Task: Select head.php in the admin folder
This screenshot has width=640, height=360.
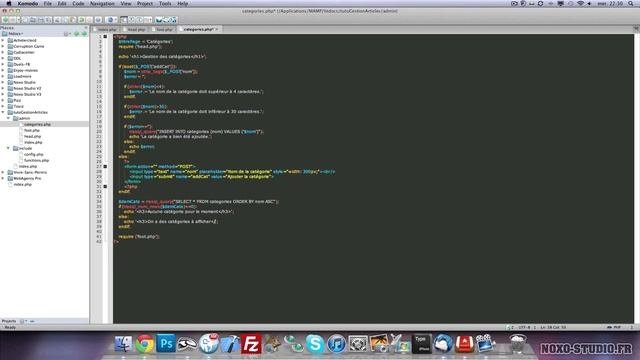Action: pos(32,136)
